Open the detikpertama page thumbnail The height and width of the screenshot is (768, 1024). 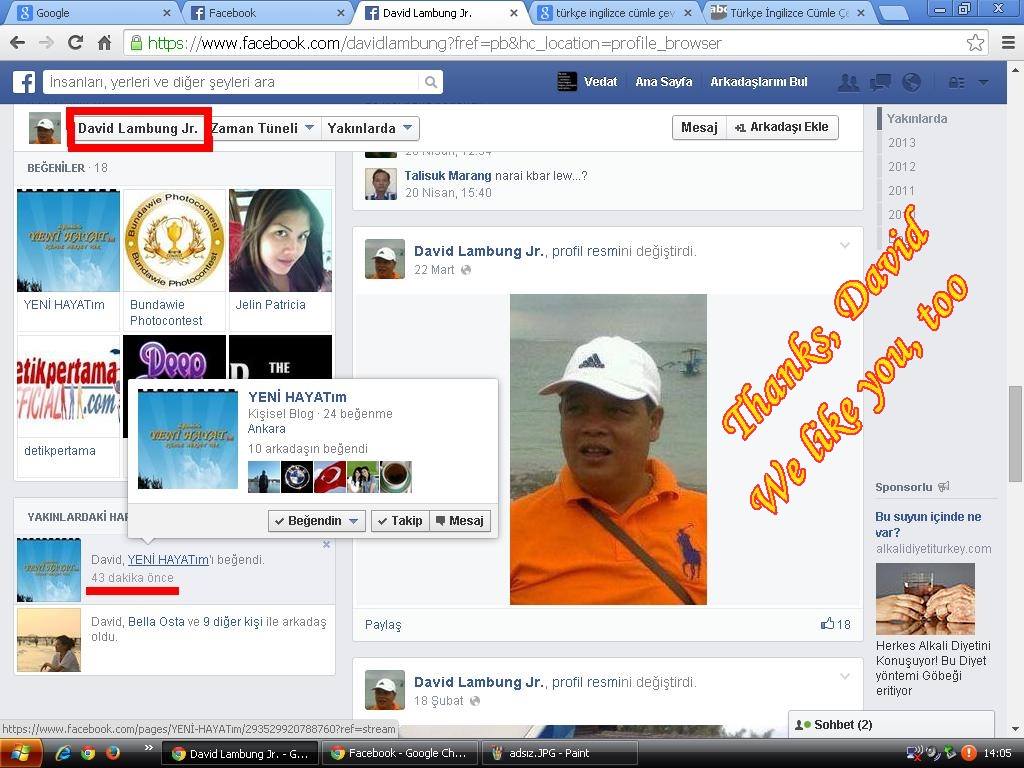pos(69,386)
